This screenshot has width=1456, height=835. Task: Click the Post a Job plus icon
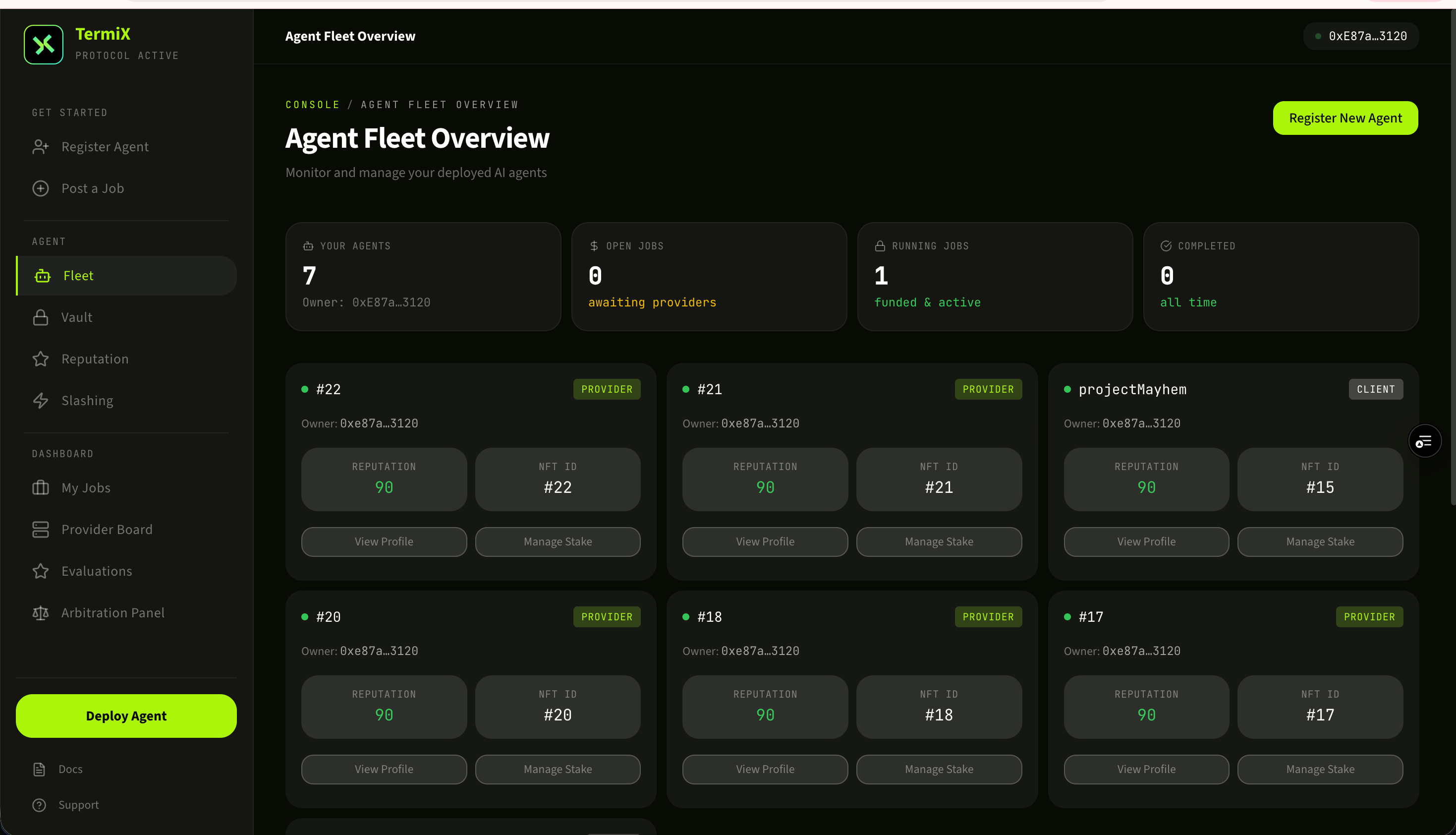click(41, 188)
